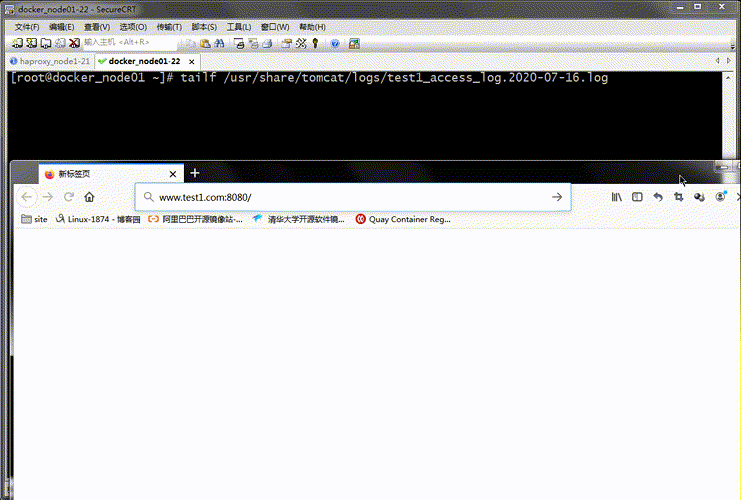The image size is (741, 500).
Task: Open the Firefox account avatar icon
Action: (x=720, y=197)
